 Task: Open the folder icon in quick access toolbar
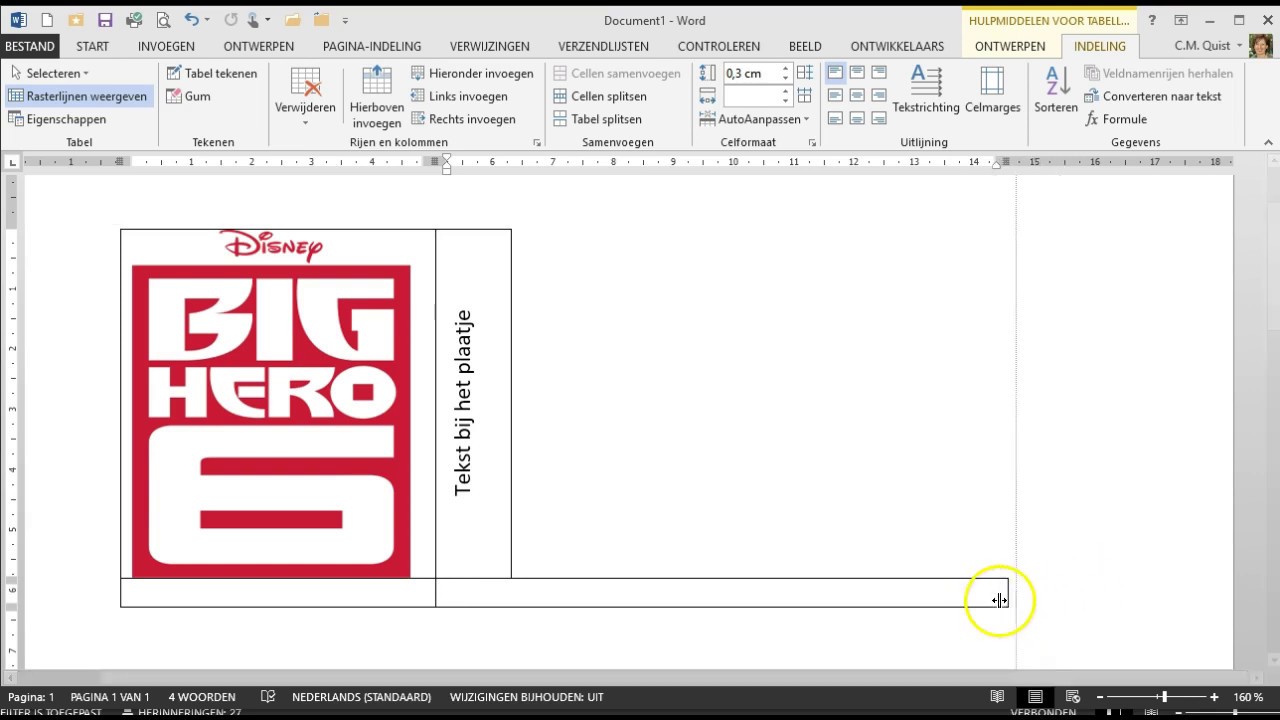click(x=292, y=20)
